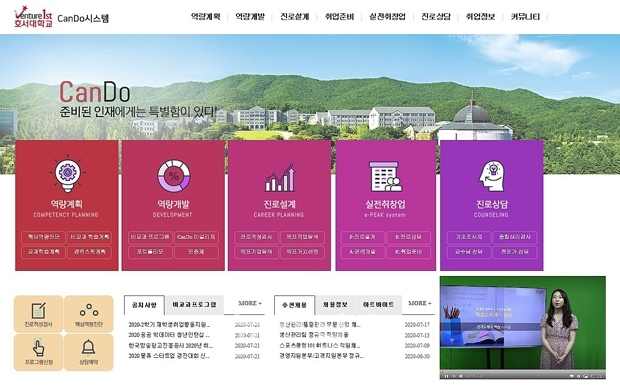Open the 실전취창업 top menu
The image size is (620, 389).
388,17
